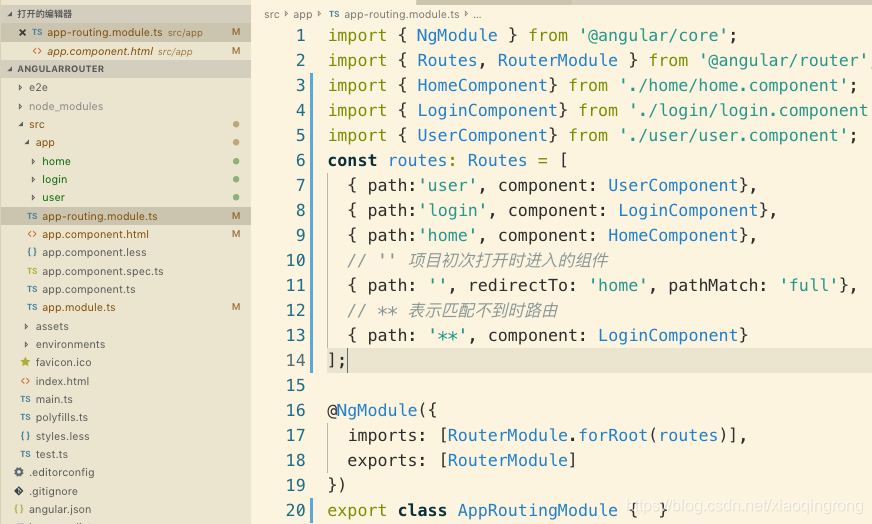Collapse the src folder

coord(21,124)
